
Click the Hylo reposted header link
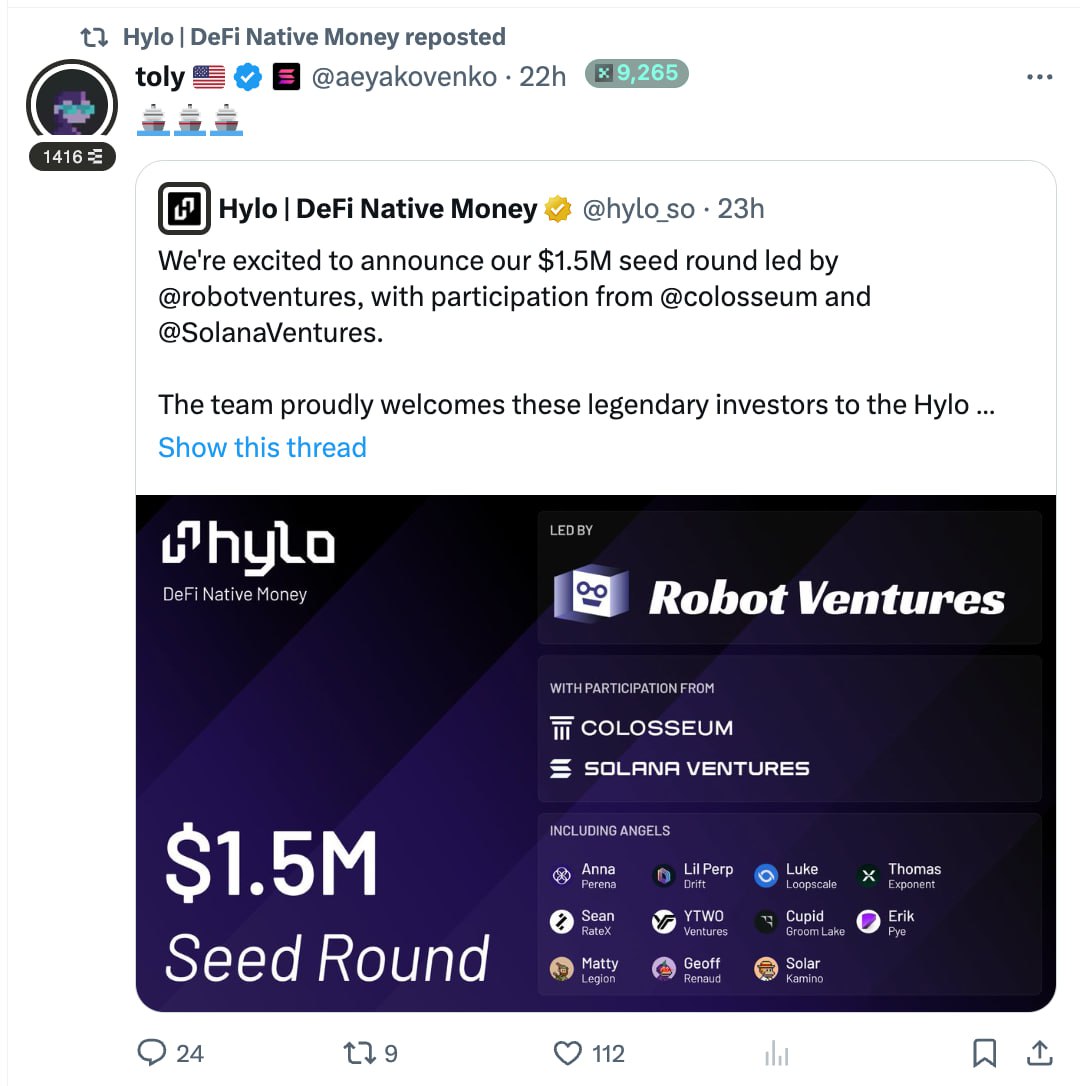pyautogui.click(x=314, y=37)
